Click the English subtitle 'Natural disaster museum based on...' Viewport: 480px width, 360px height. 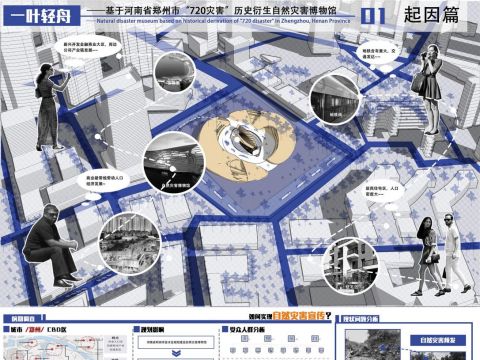223,21
